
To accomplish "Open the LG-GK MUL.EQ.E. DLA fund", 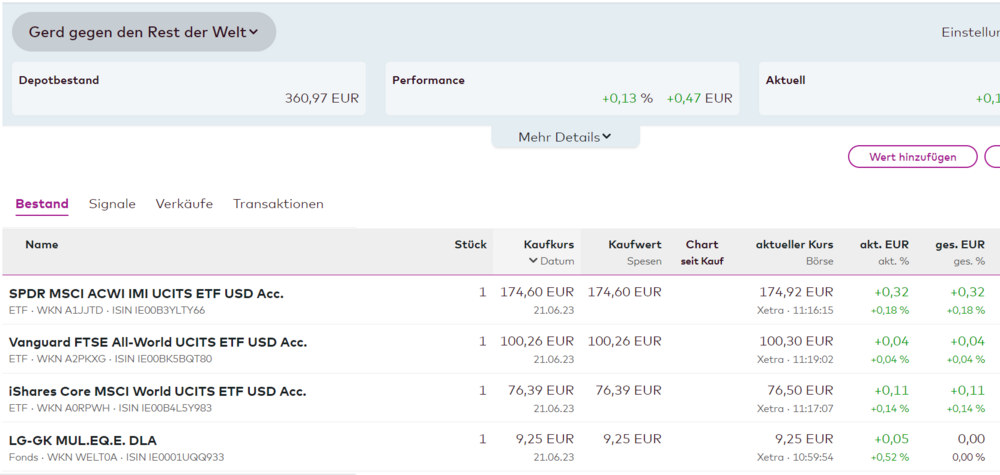I will 83,440.
